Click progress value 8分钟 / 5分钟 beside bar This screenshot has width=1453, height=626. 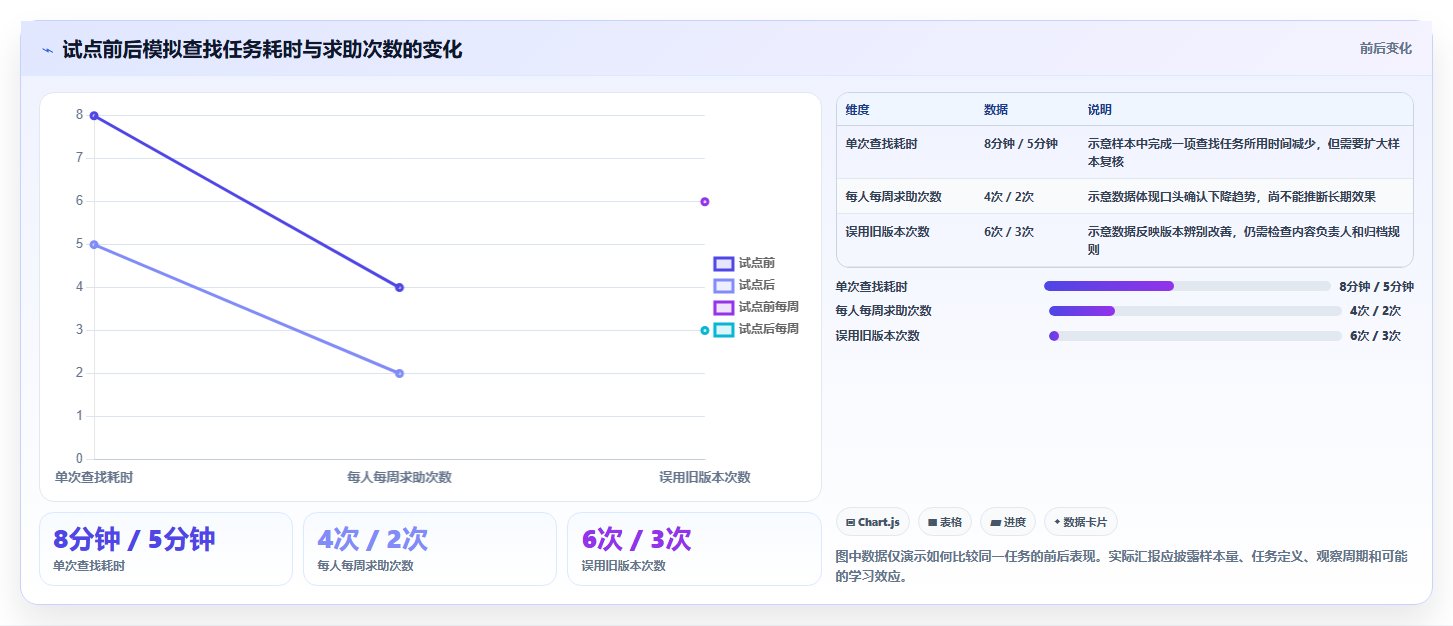1376,286
